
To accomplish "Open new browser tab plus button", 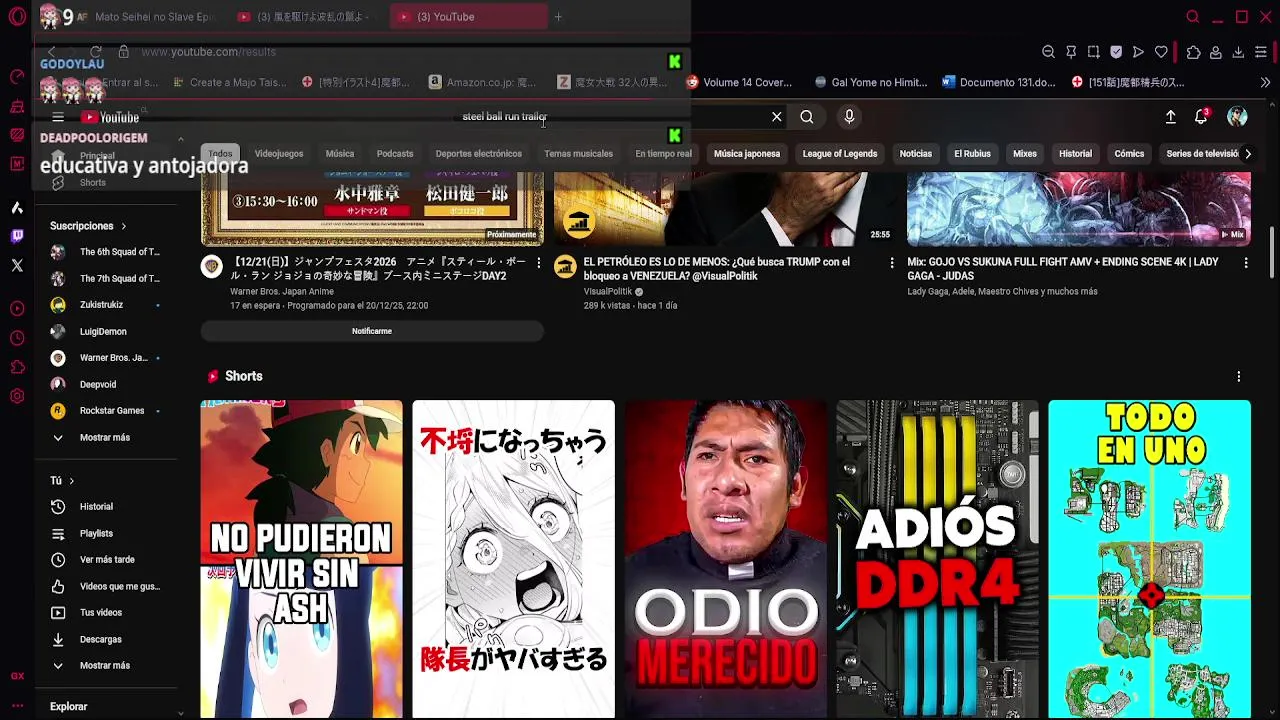I will click(x=558, y=17).
